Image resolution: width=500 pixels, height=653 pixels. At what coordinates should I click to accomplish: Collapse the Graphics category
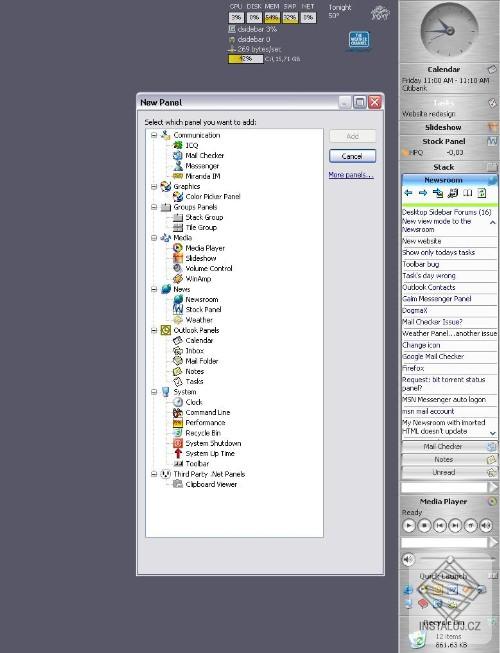pos(154,186)
